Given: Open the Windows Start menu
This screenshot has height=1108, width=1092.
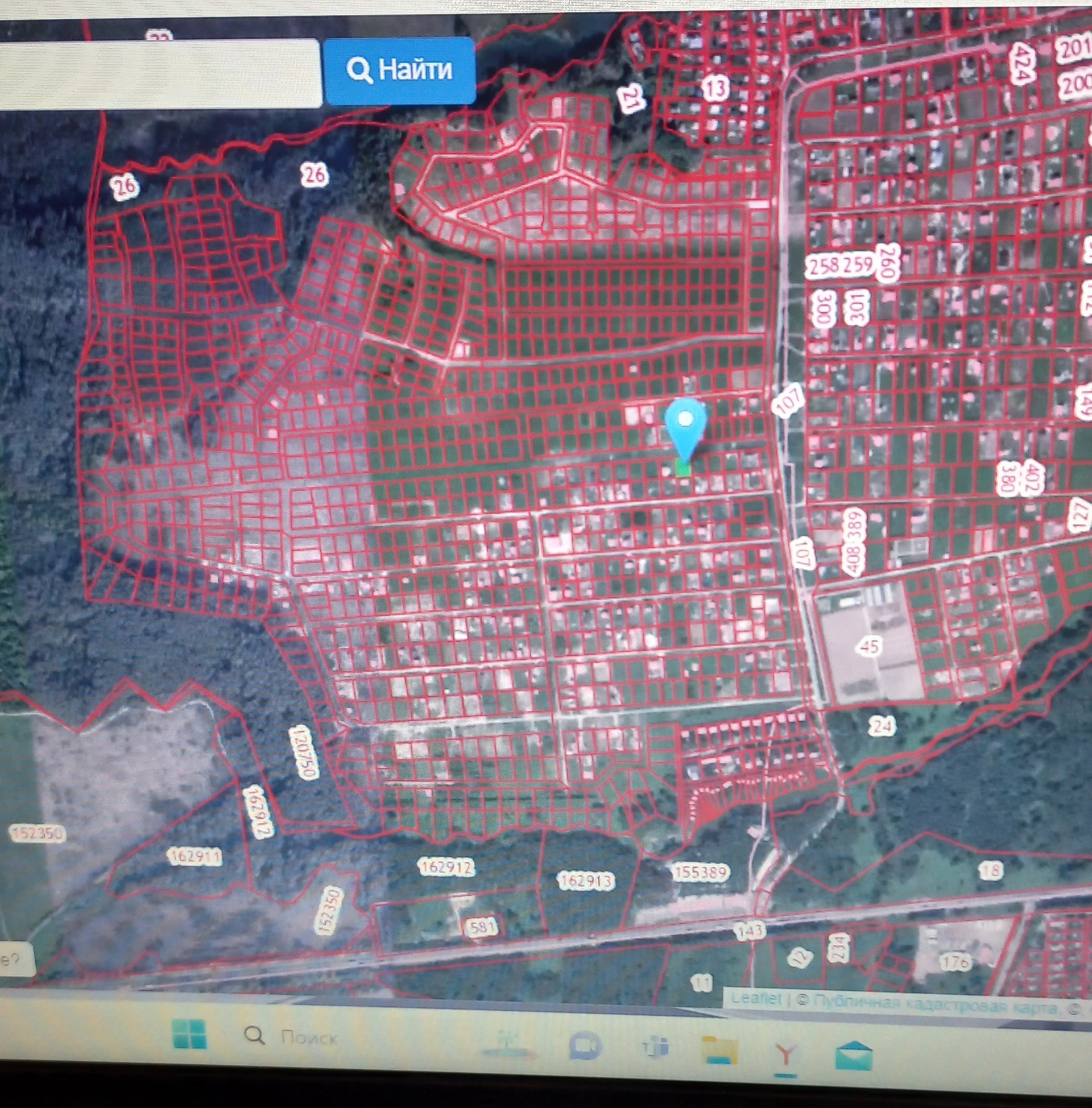Looking at the screenshot, I should (189, 1035).
